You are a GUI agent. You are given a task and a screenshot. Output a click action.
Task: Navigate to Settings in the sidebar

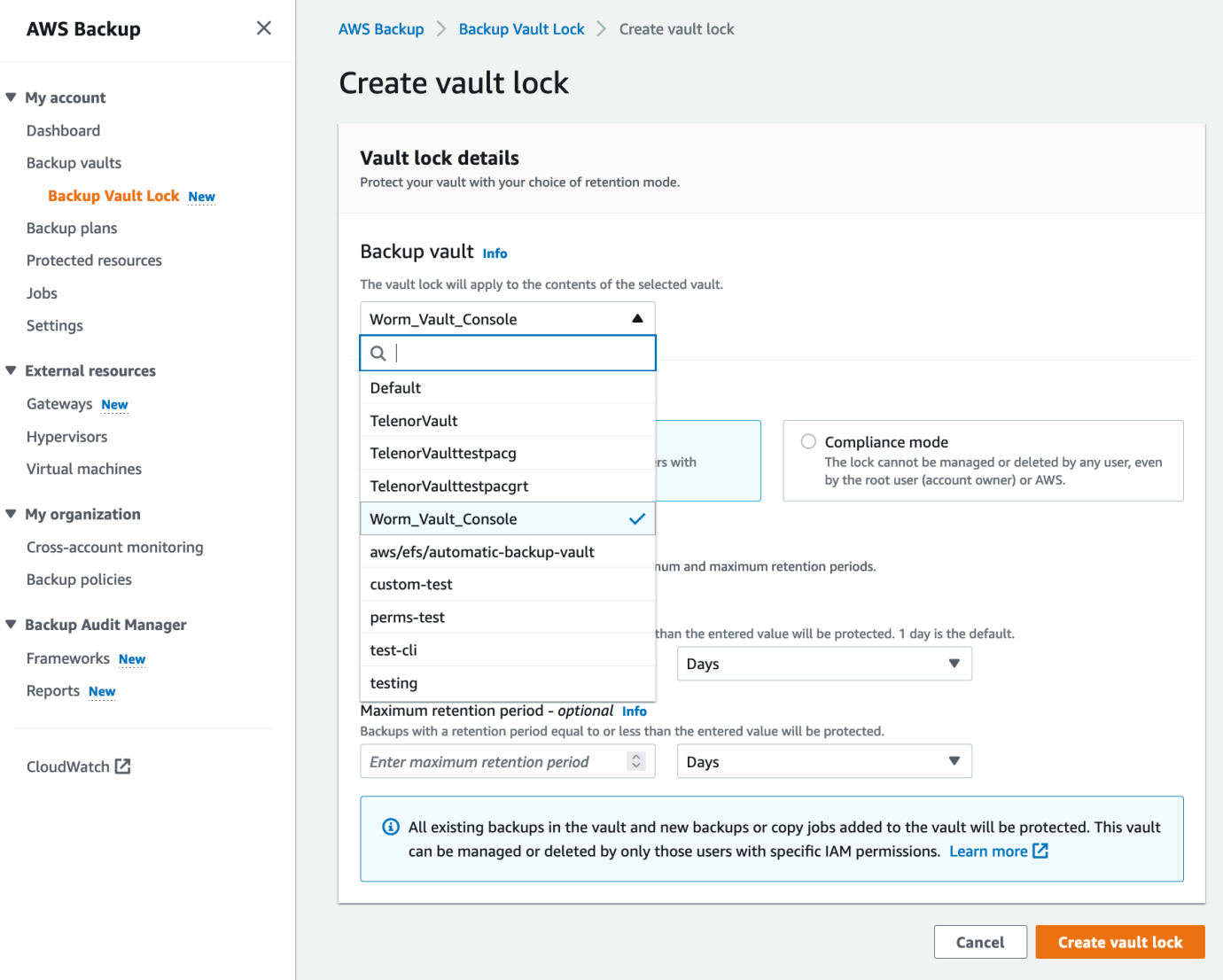tap(54, 325)
